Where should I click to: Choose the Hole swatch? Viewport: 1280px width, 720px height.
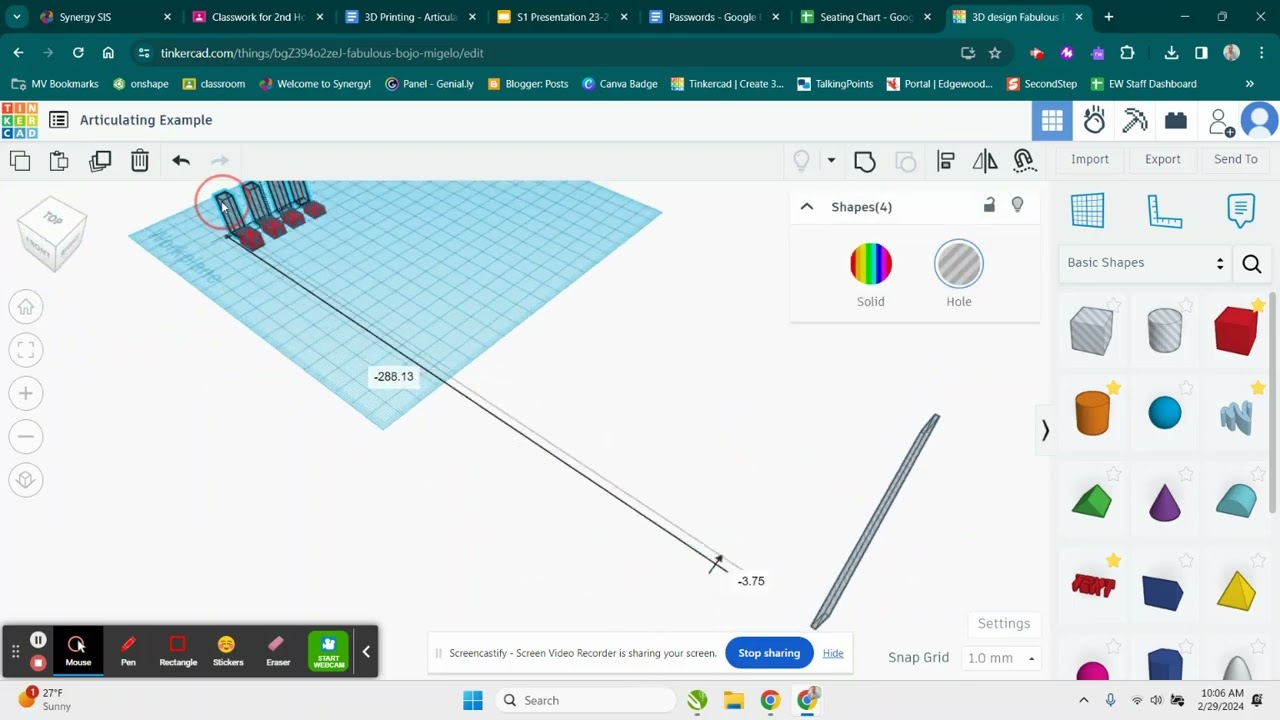click(959, 264)
